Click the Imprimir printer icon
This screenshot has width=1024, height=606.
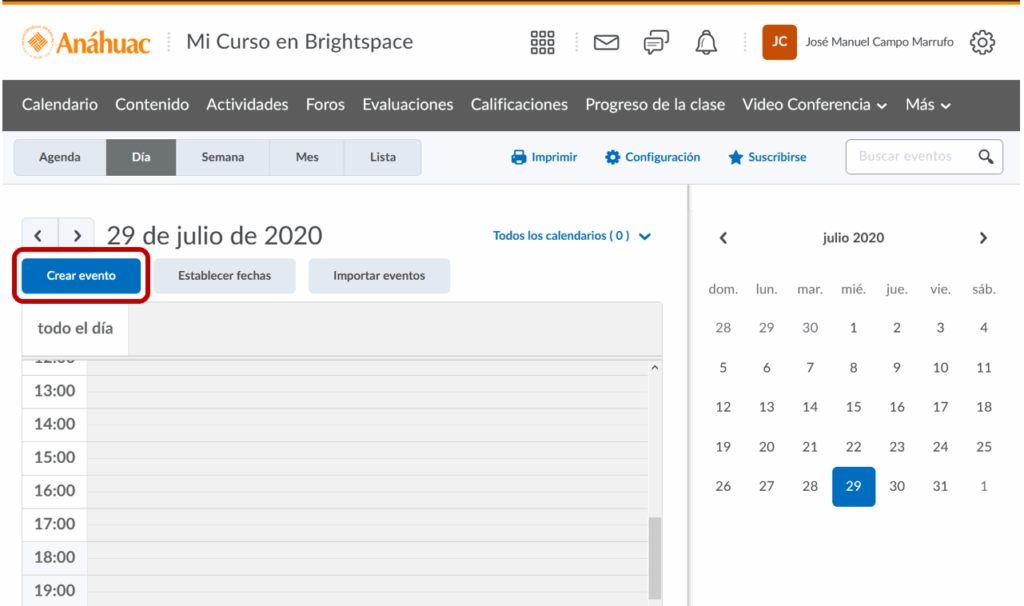[519, 157]
